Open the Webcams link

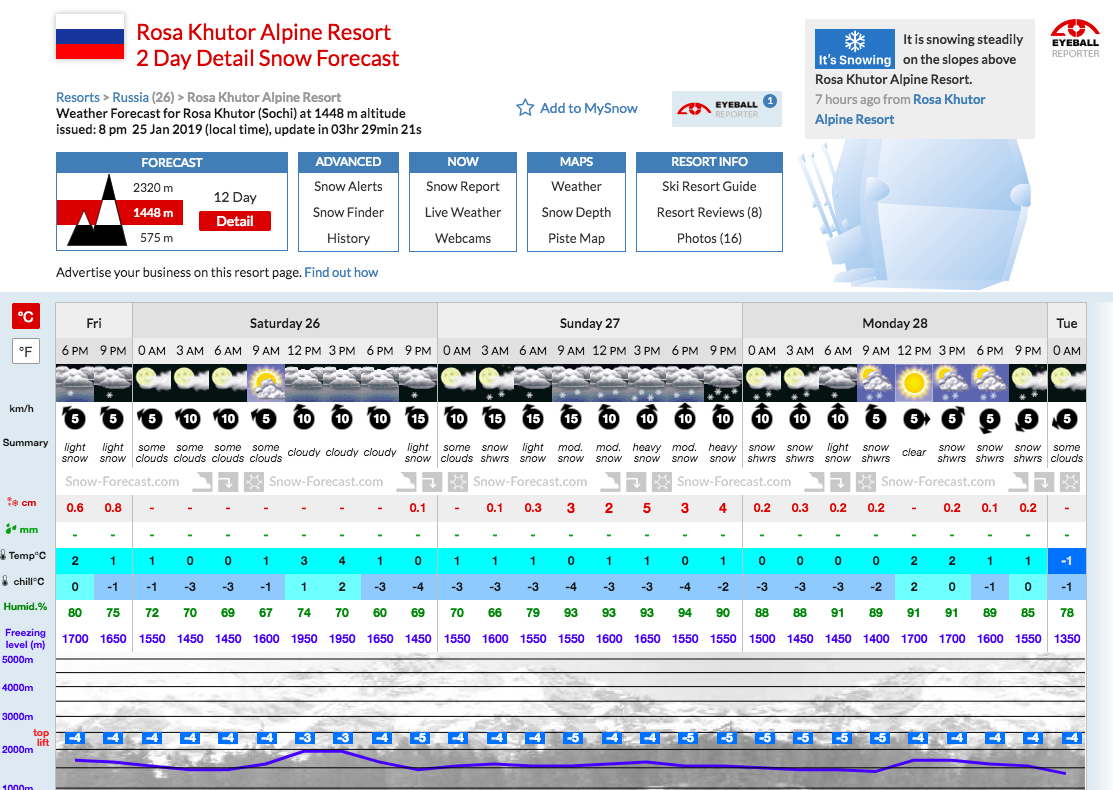pos(463,238)
